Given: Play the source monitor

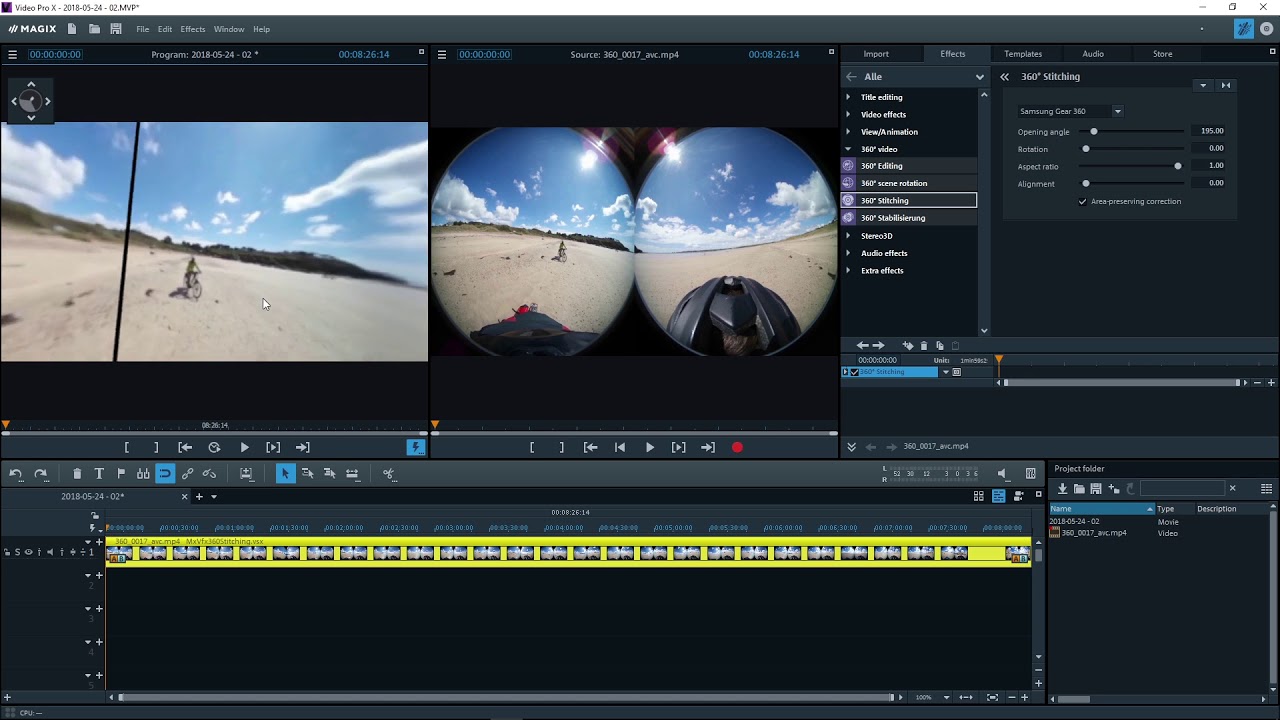Looking at the screenshot, I should 649,448.
